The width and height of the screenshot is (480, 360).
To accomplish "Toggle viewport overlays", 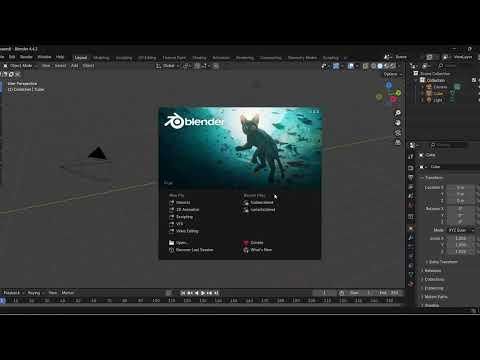I will pyautogui.click(x=351, y=66).
